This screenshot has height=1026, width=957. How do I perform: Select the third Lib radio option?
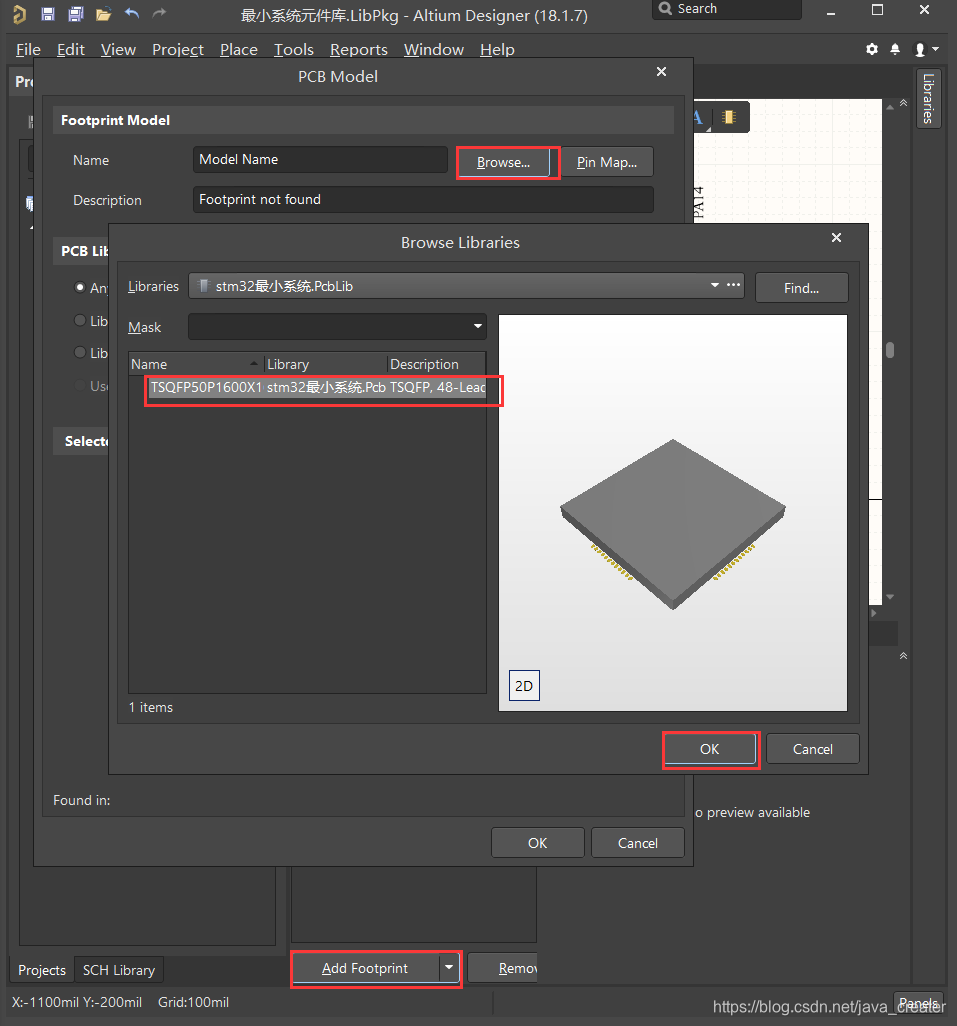click(80, 352)
